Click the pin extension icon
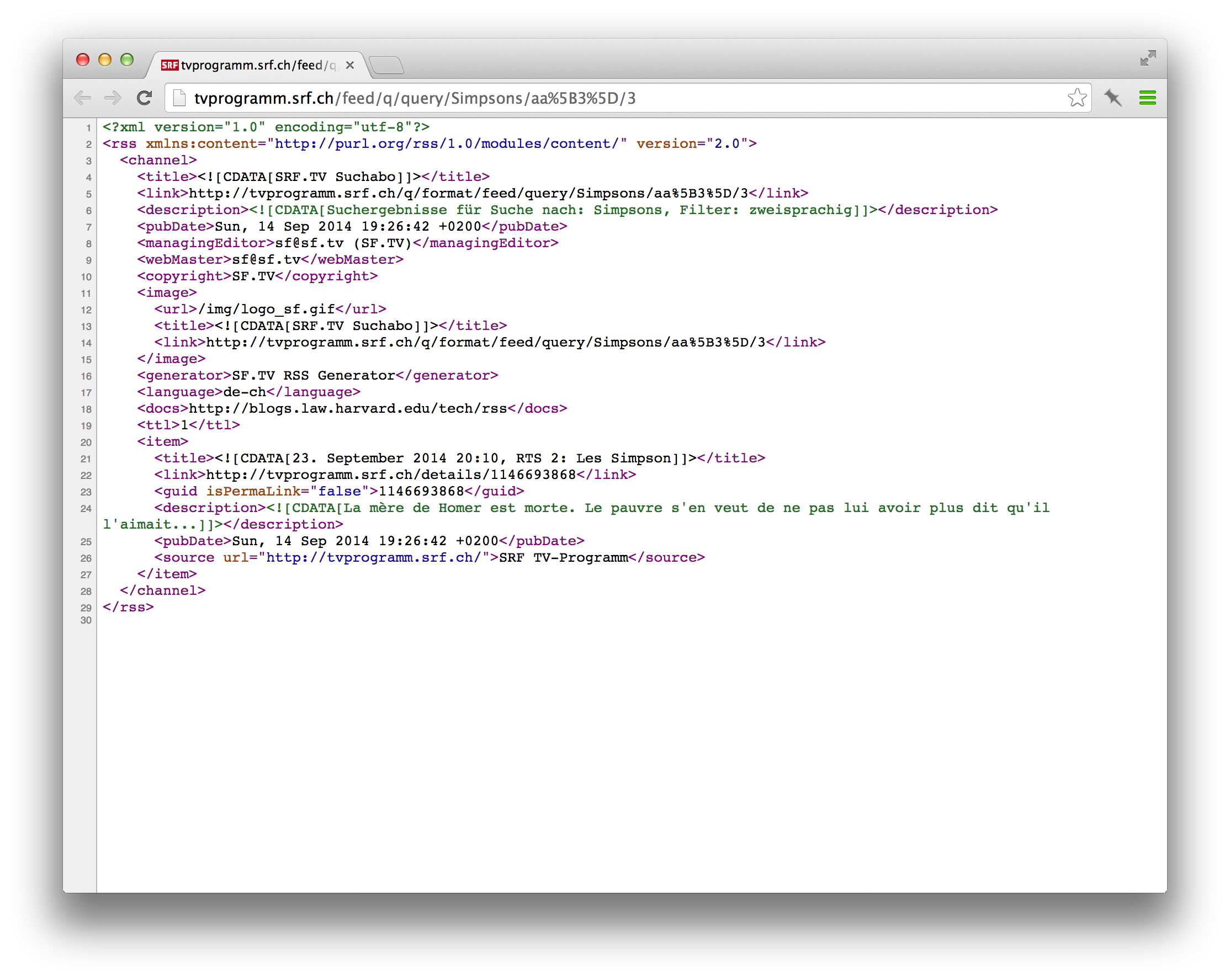The height and width of the screenshot is (980, 1230). [x=1112, y=98]
